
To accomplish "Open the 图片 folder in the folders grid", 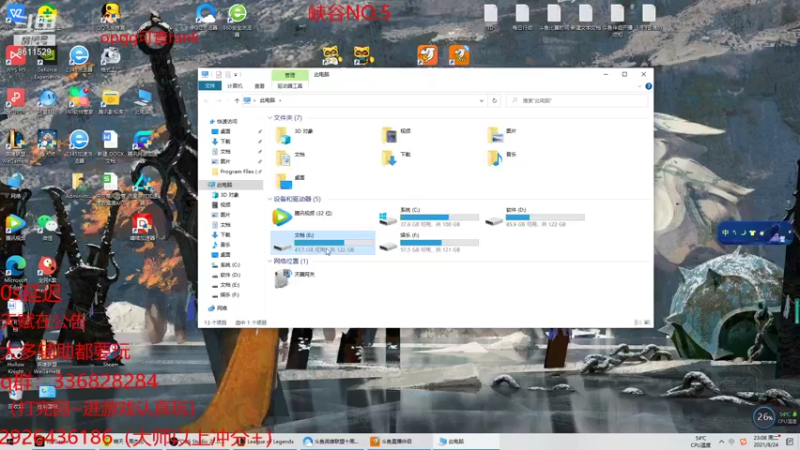I will coord(503,136).
